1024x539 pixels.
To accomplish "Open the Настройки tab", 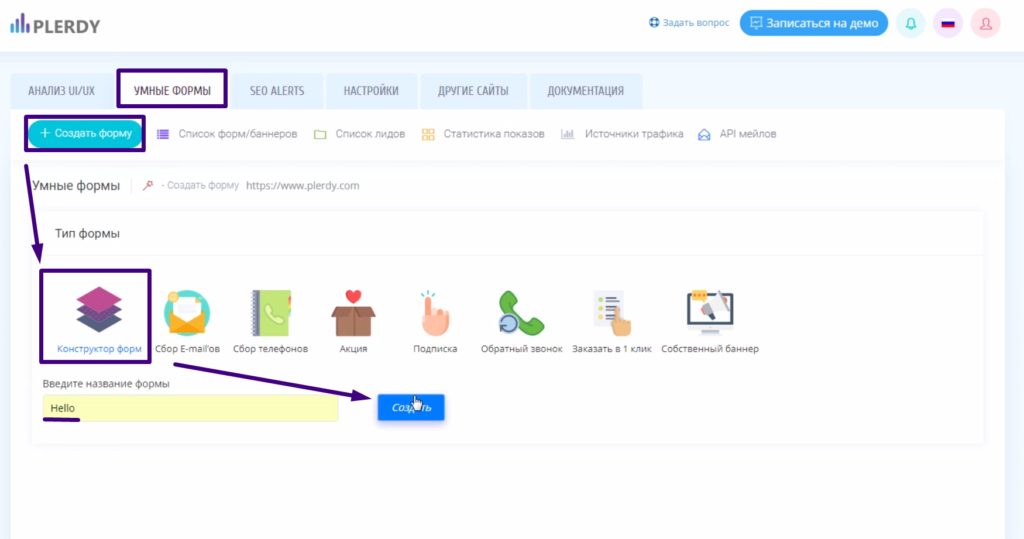I will [x=371, y=91].
